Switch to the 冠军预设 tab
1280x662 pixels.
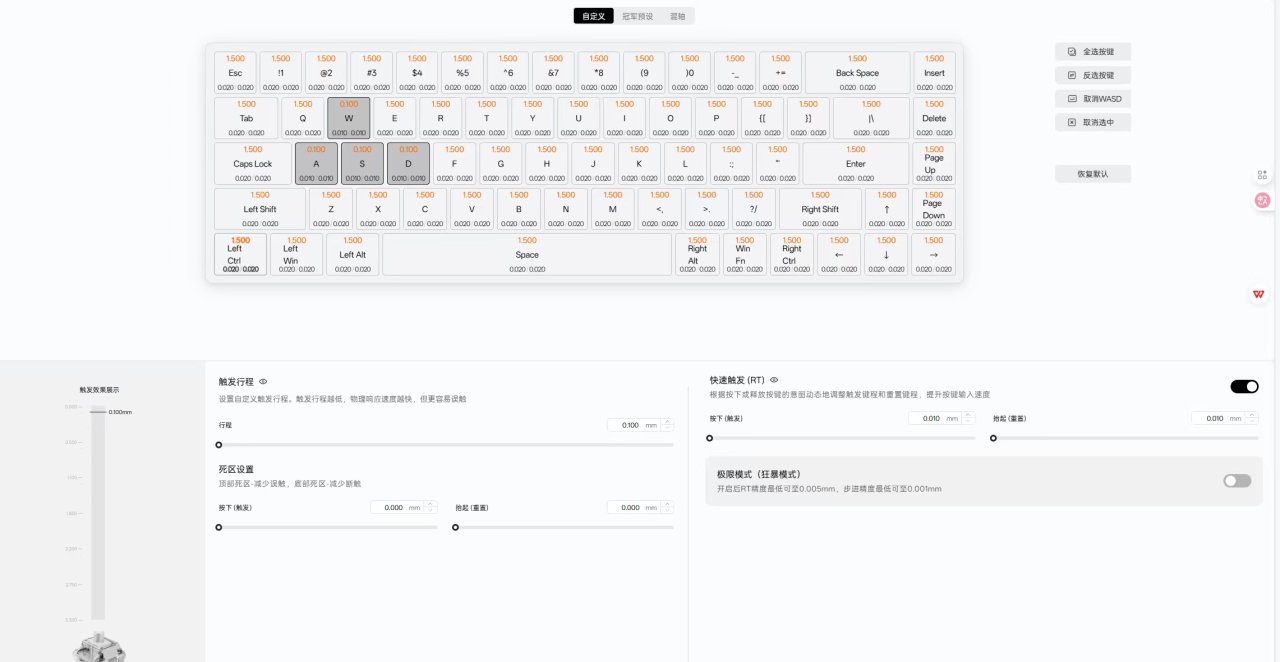click(x=637, y=16)
